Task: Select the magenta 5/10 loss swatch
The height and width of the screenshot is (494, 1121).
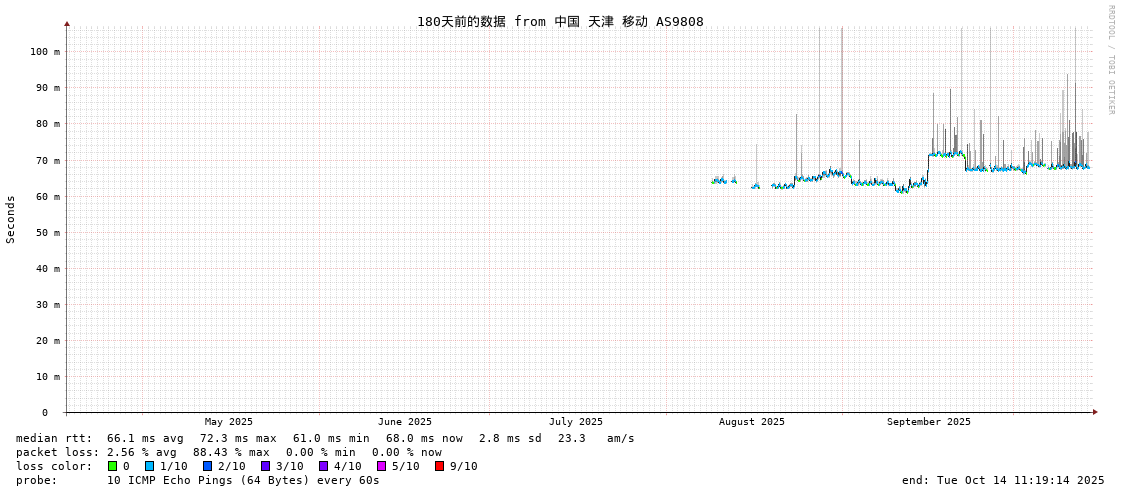Action: click(381, 466)
